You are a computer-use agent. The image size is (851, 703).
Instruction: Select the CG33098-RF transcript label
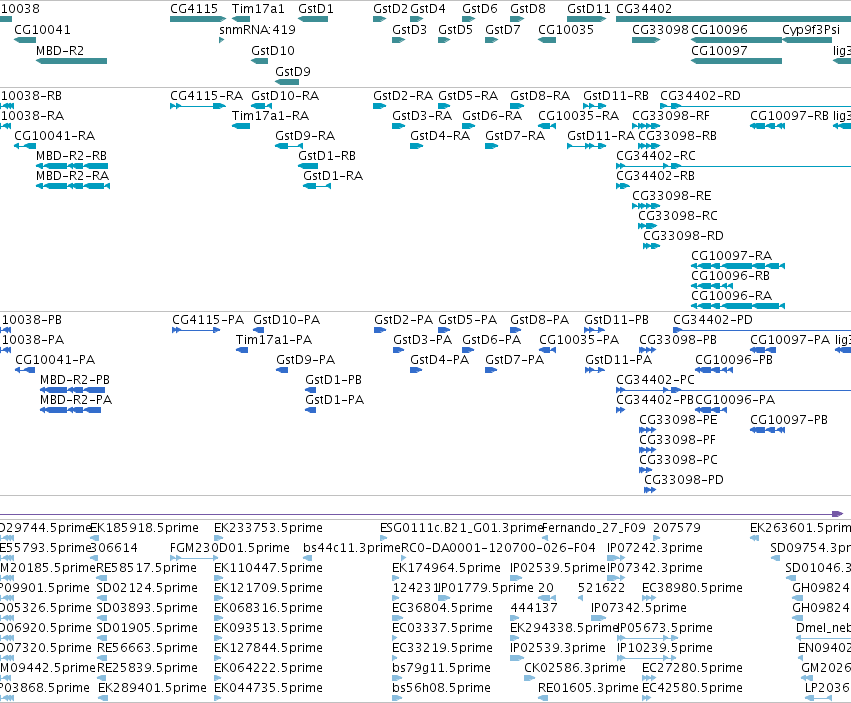pos(671,116)
